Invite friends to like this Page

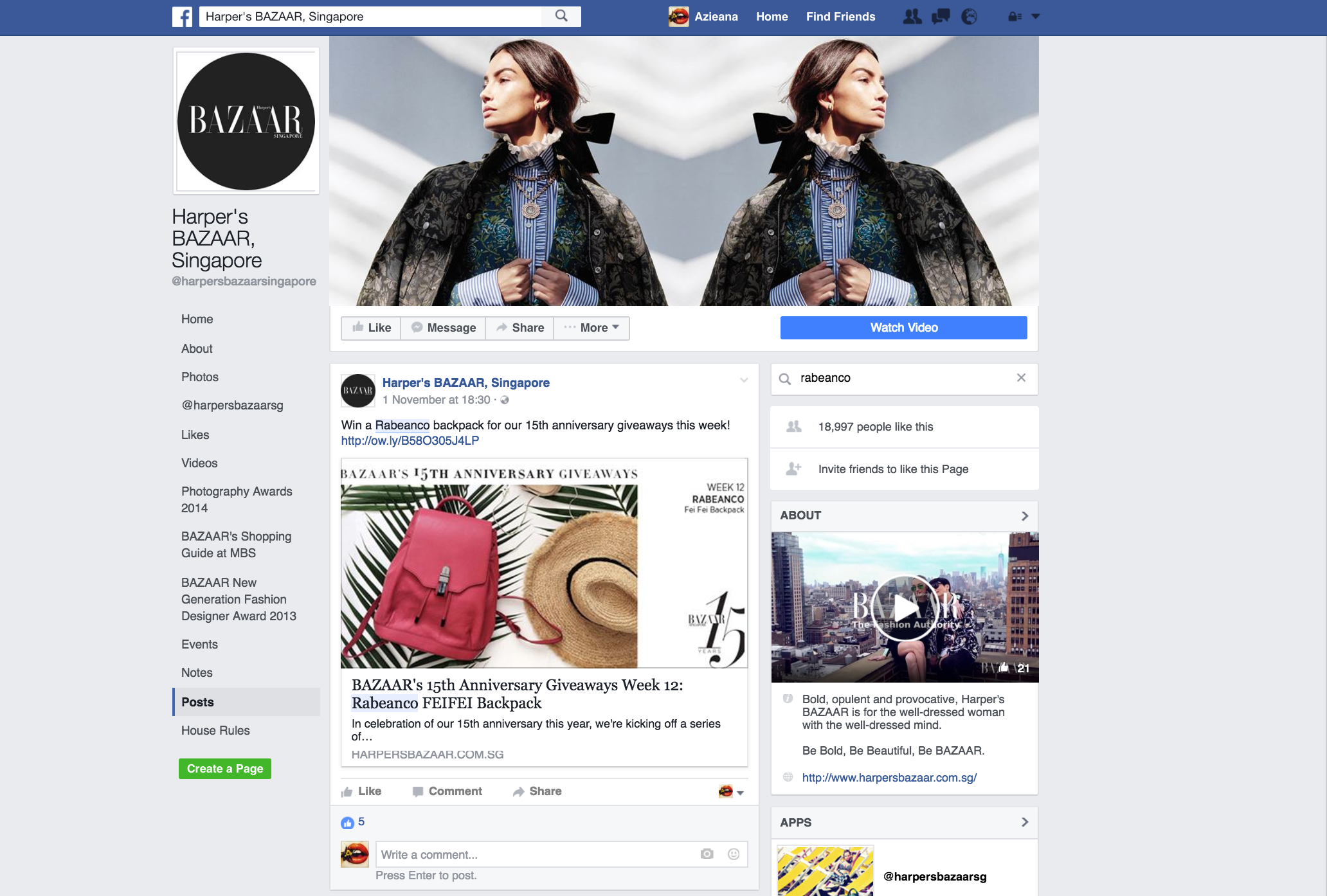pos(894,469)
